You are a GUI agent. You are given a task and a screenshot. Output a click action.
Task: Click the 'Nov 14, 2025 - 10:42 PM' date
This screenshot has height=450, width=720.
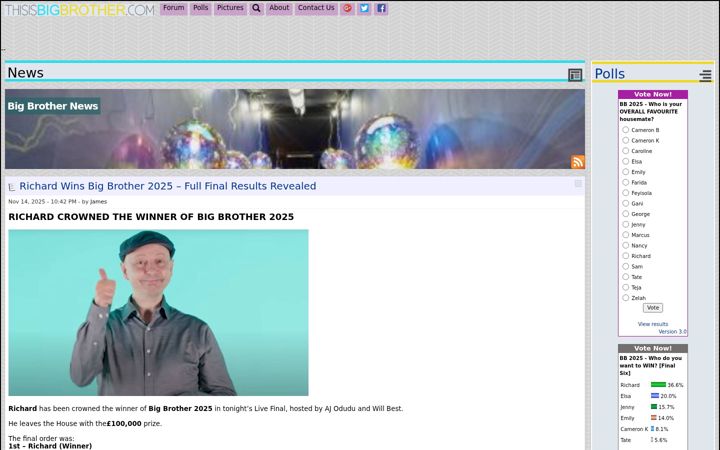tap(42, 202)
